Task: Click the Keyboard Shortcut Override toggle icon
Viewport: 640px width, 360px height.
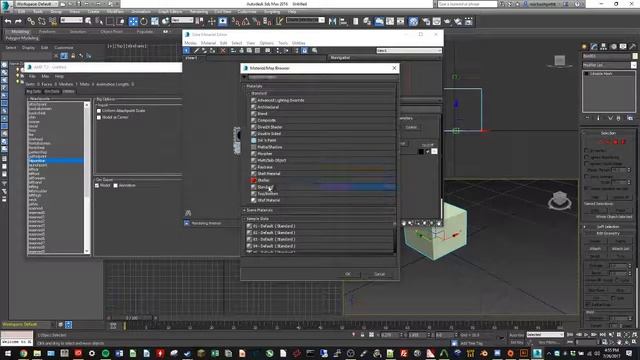Action: (x=223, y=21)
